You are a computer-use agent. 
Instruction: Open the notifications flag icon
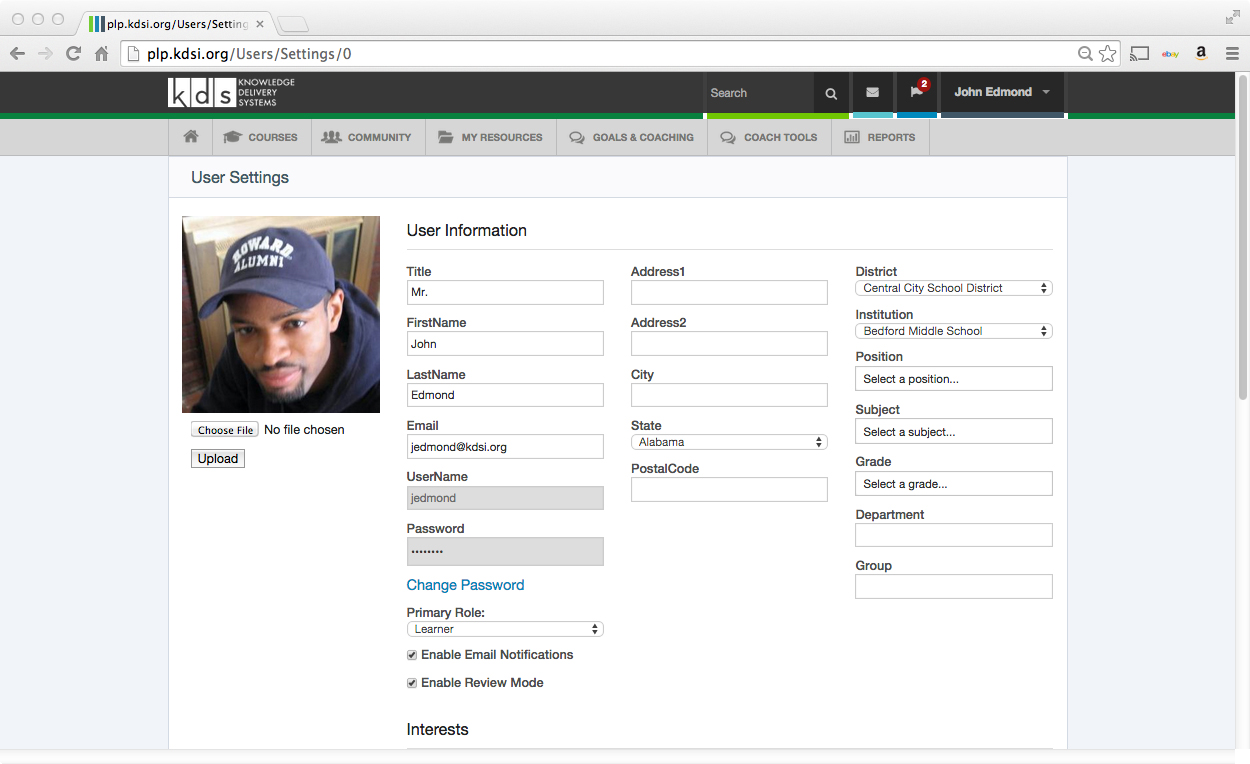[x=917, y=92]
